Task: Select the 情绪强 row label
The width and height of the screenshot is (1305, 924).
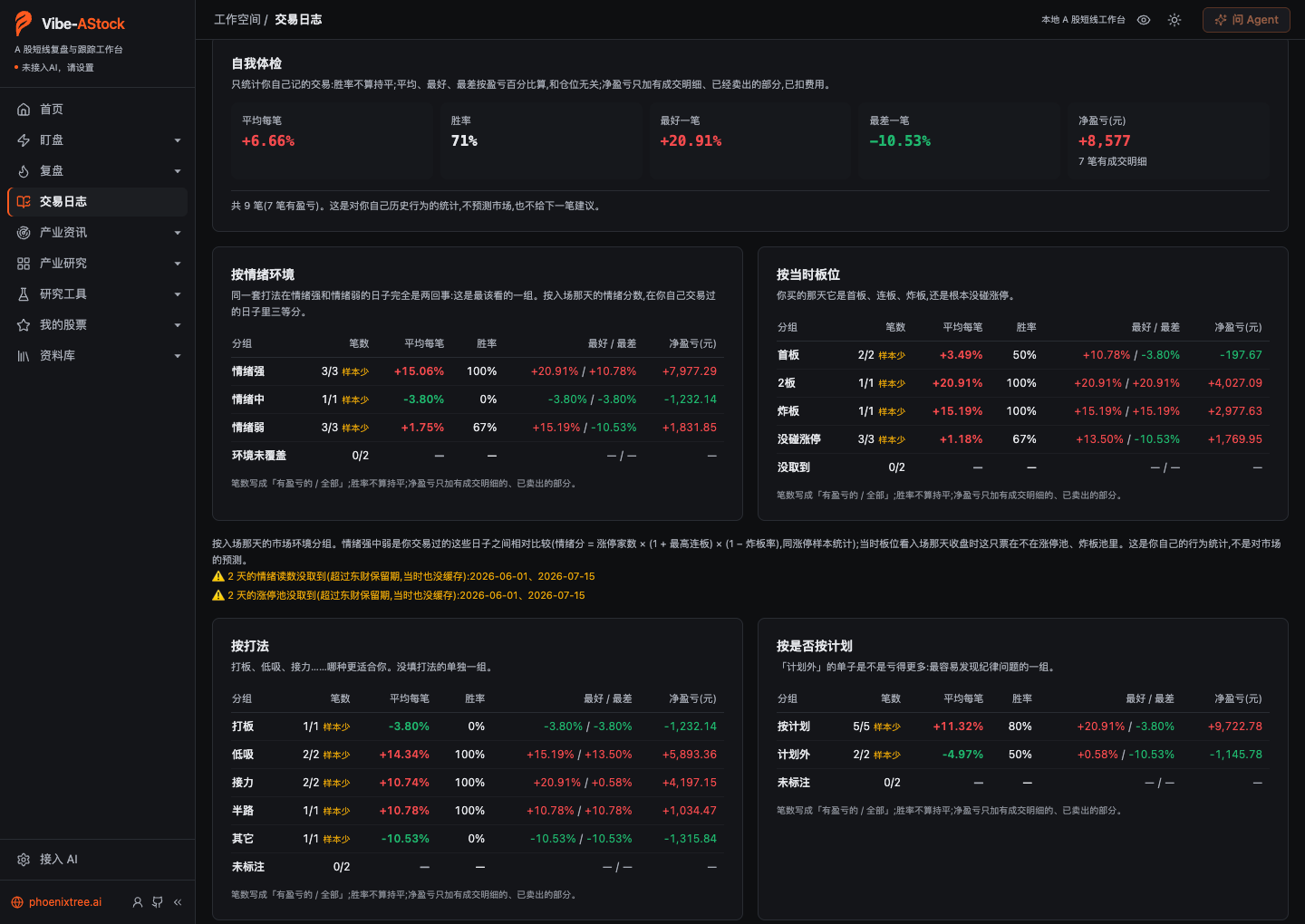Action: point(248,371)
